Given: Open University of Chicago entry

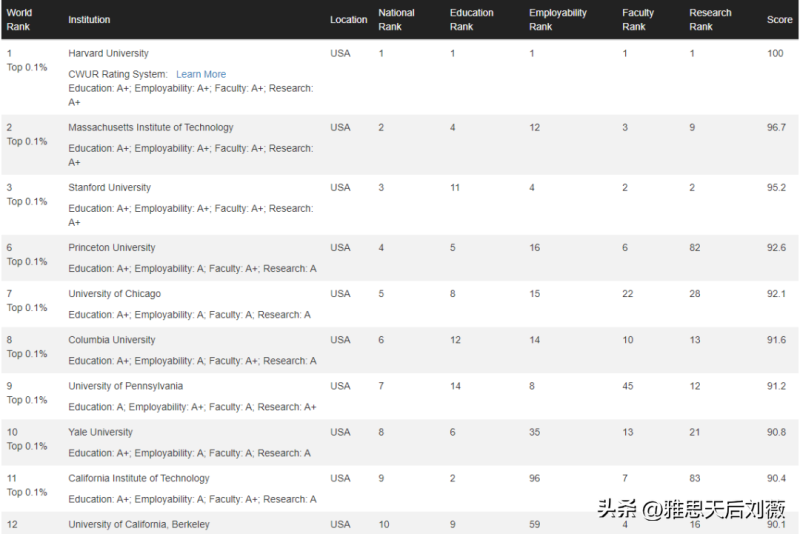Looking at the screenshot, I should (x=114, y=294).
